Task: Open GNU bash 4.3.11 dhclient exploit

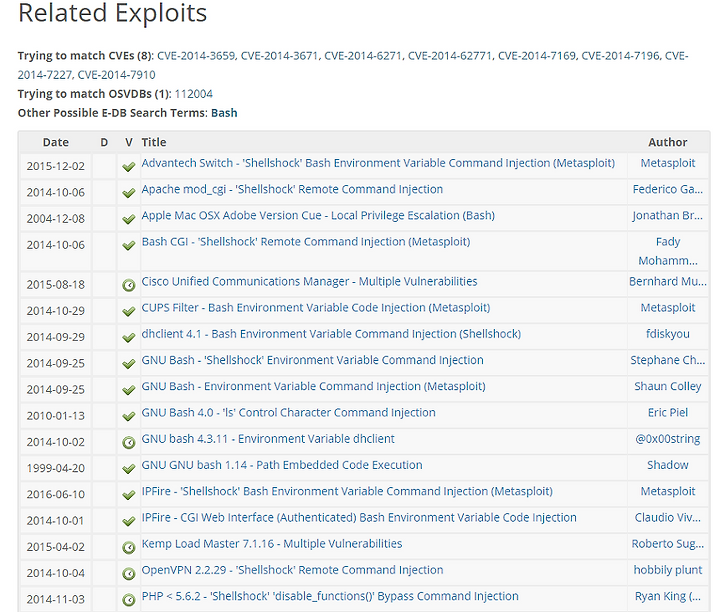Action: [x=268, y=438]
